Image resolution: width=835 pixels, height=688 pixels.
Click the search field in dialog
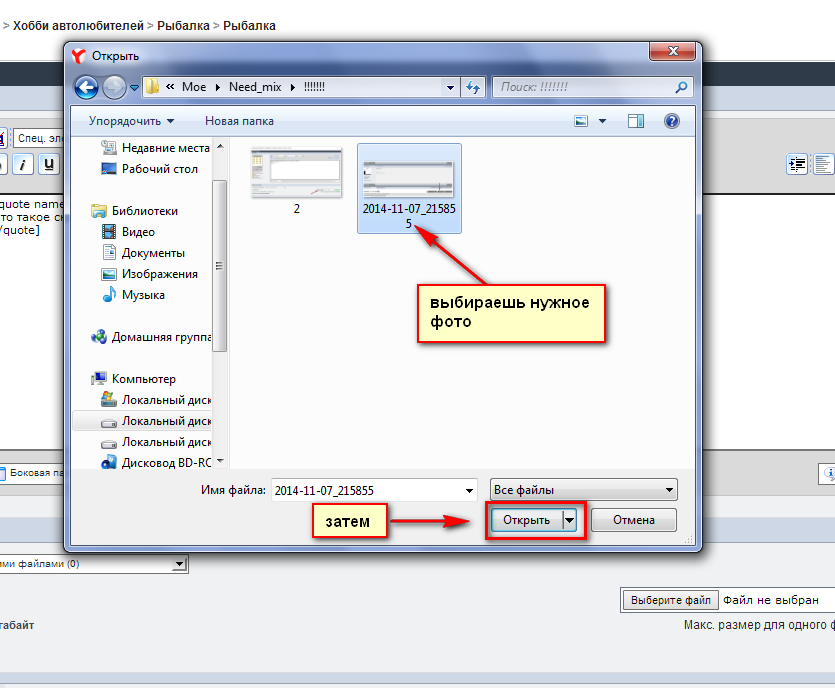pos(584,87)
